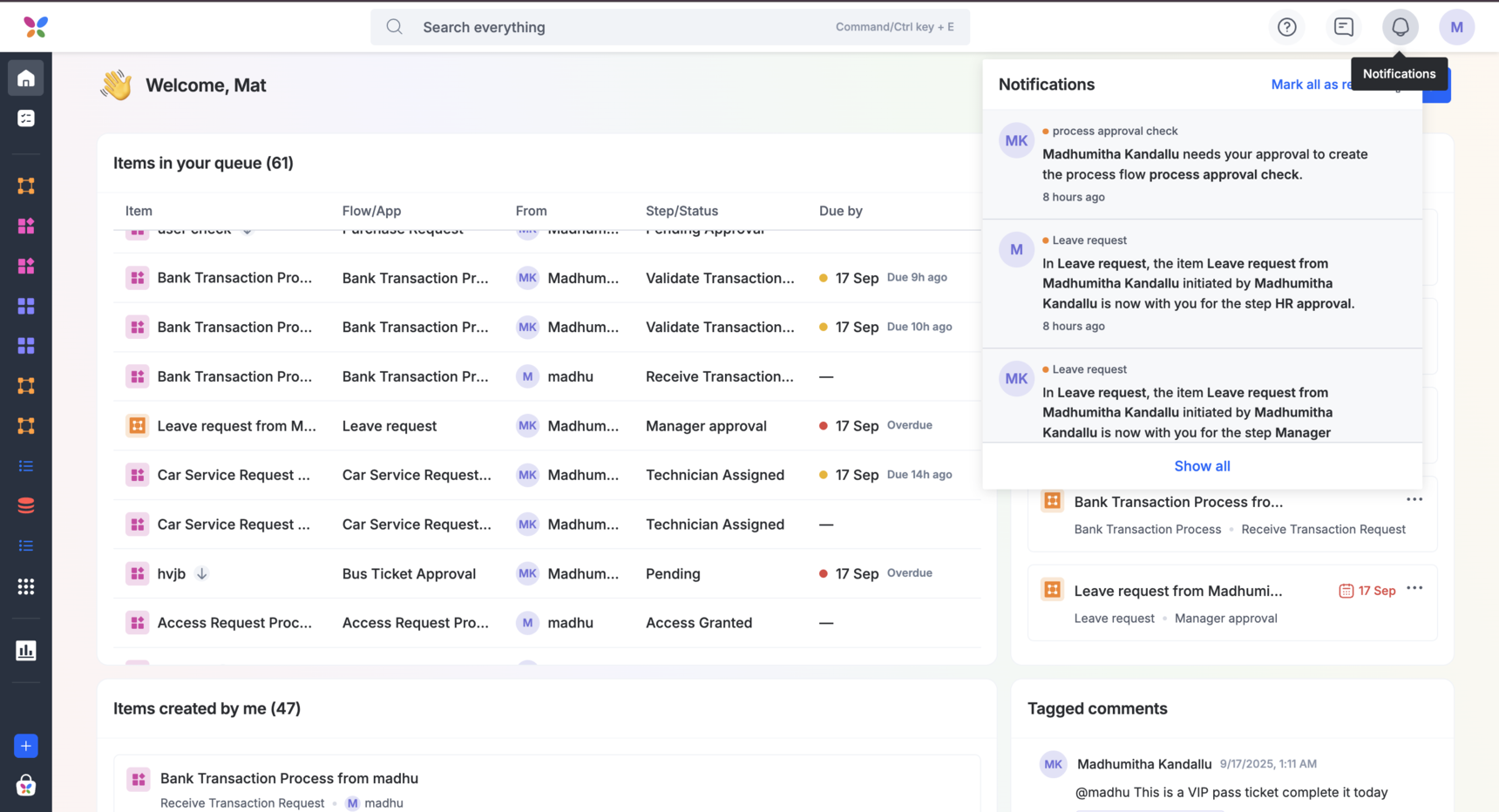Click the tasks checklist icon in sidebar
Viewport: 1499px width, 812px height.
pyautogui.click(x=26, y=118)
